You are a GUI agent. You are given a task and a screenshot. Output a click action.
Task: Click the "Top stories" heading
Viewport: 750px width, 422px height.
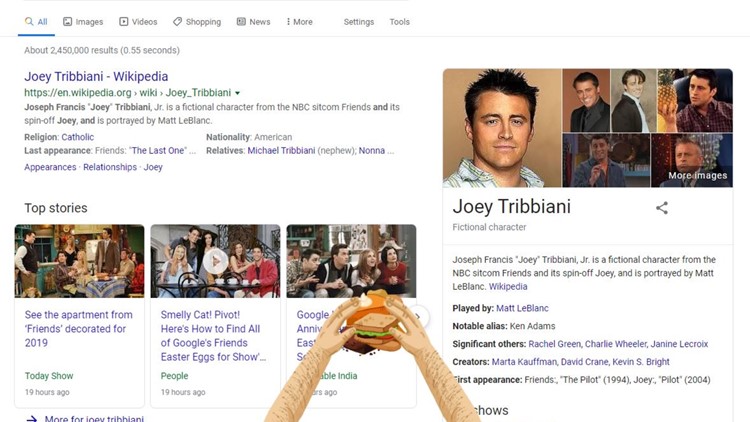tap(56, 208)
